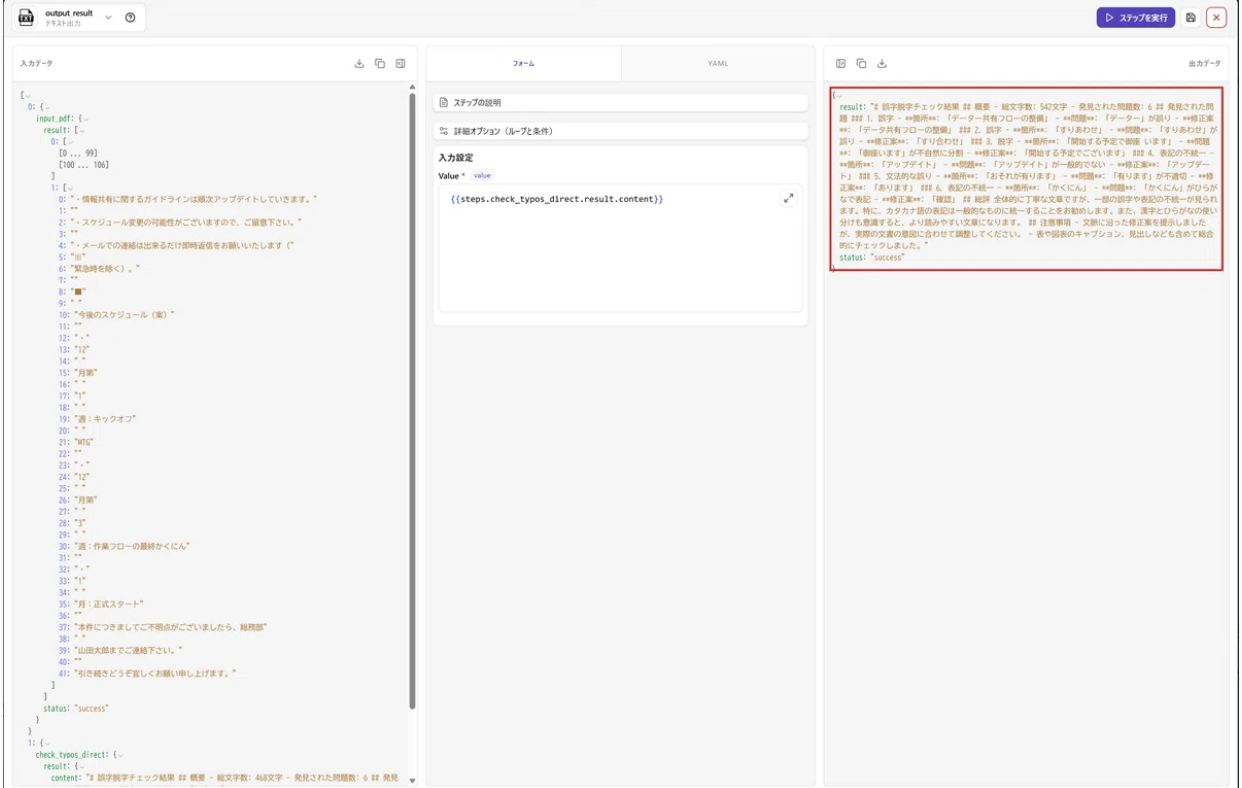Click the row "引き続きどうぞ宜しくお願い申し上げます。"
This screenshot has width=1242, height=788.
point(148,673)
